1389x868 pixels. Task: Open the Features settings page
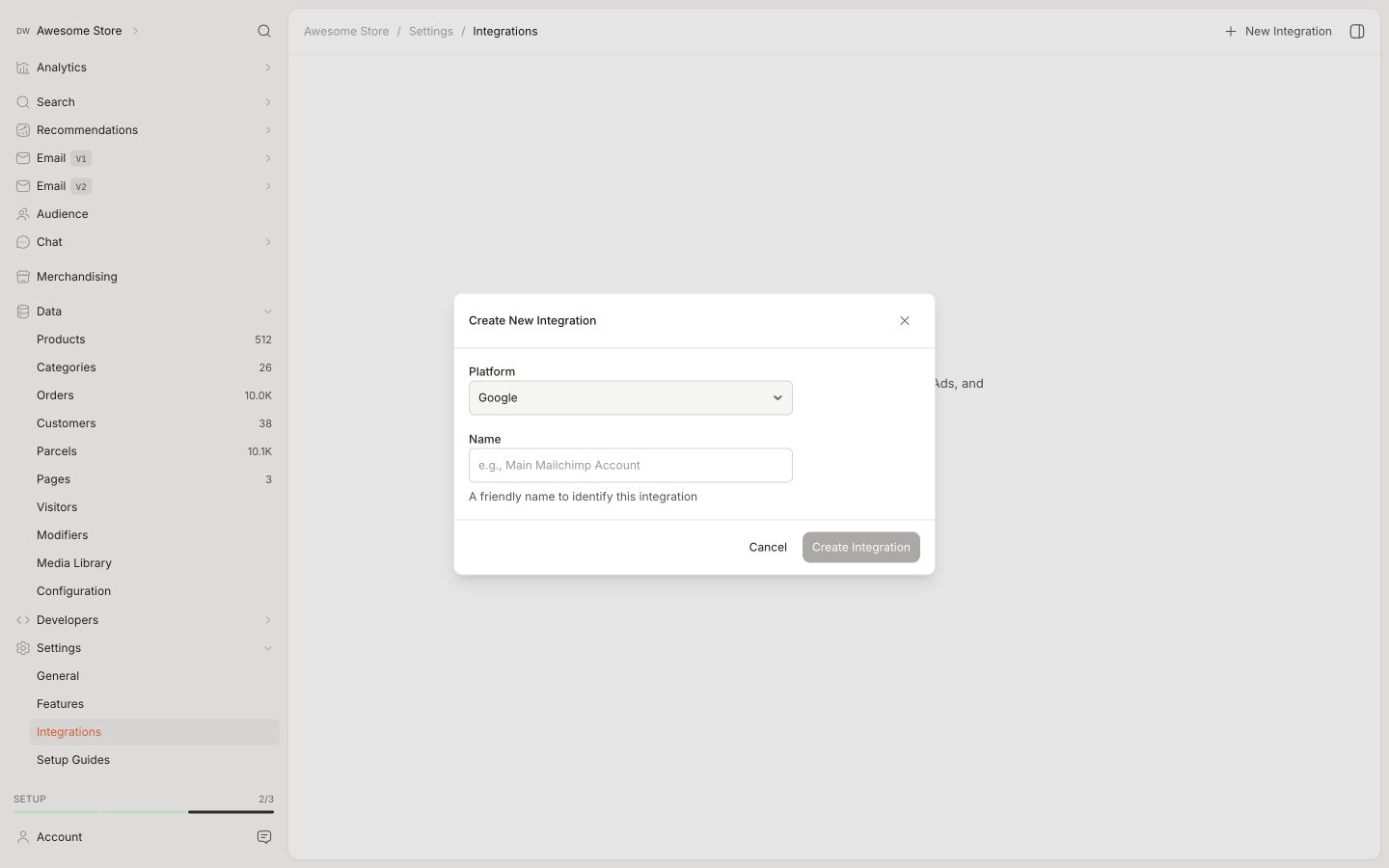pyautogui.click(x=154, y=704)
